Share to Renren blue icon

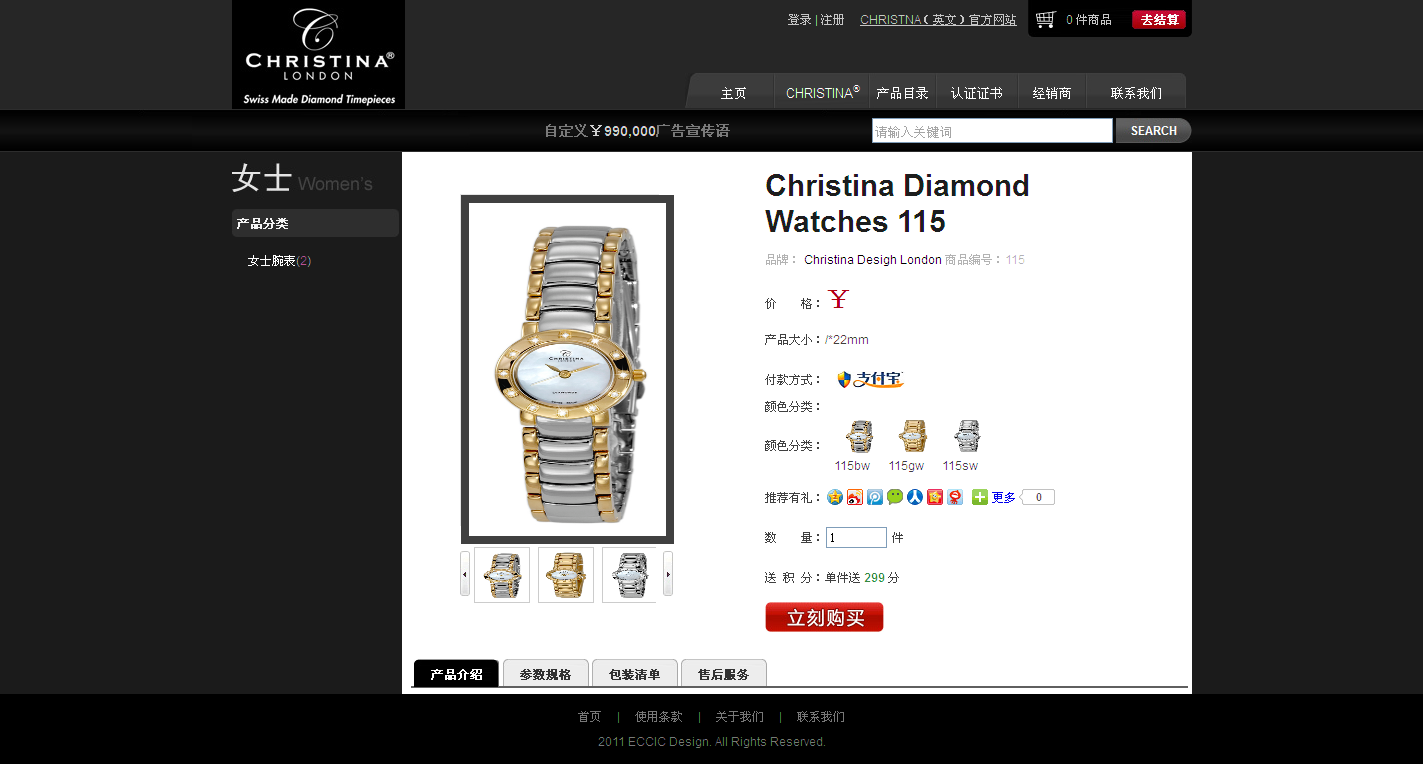915,497
